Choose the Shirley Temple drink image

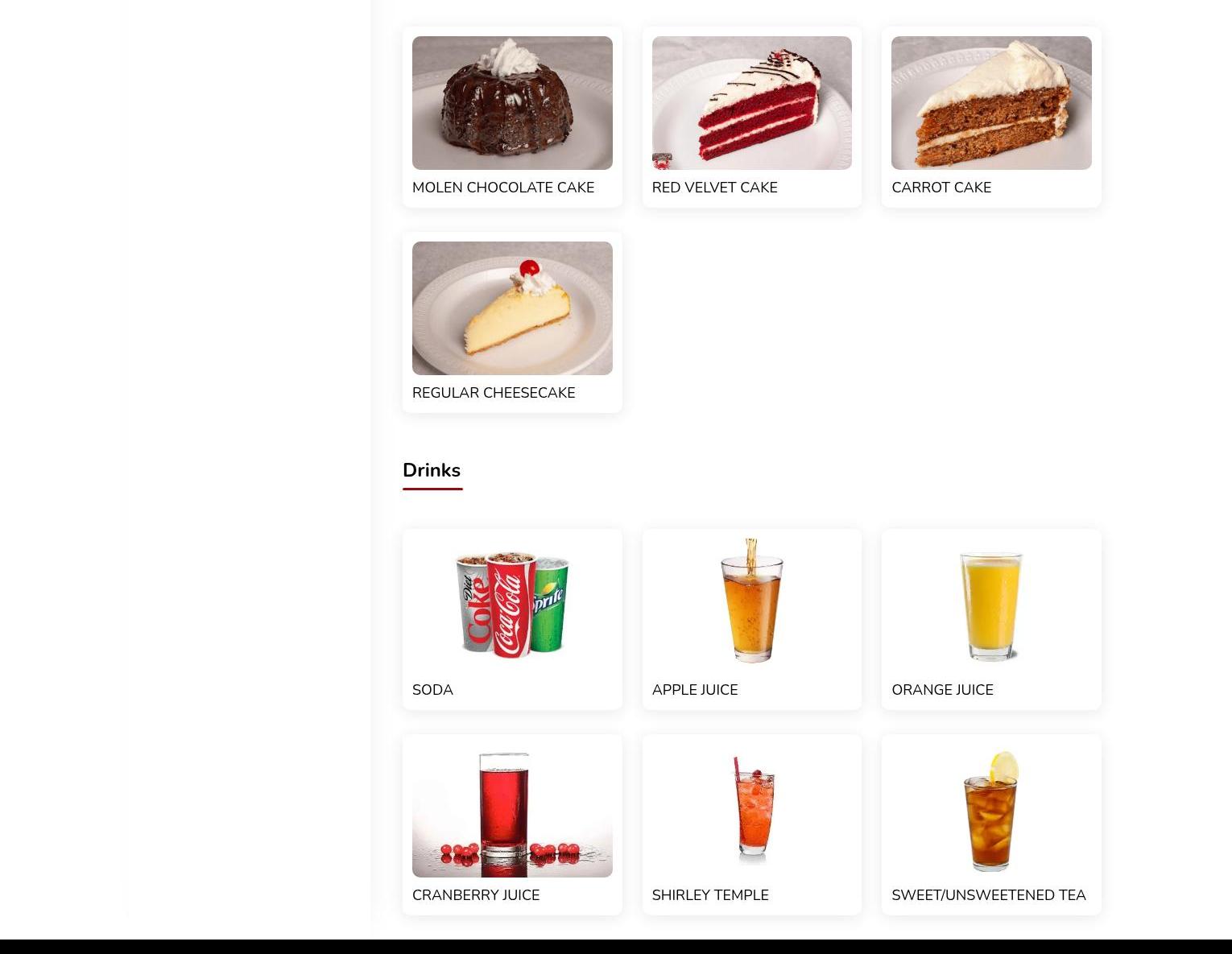coord(751,811)
